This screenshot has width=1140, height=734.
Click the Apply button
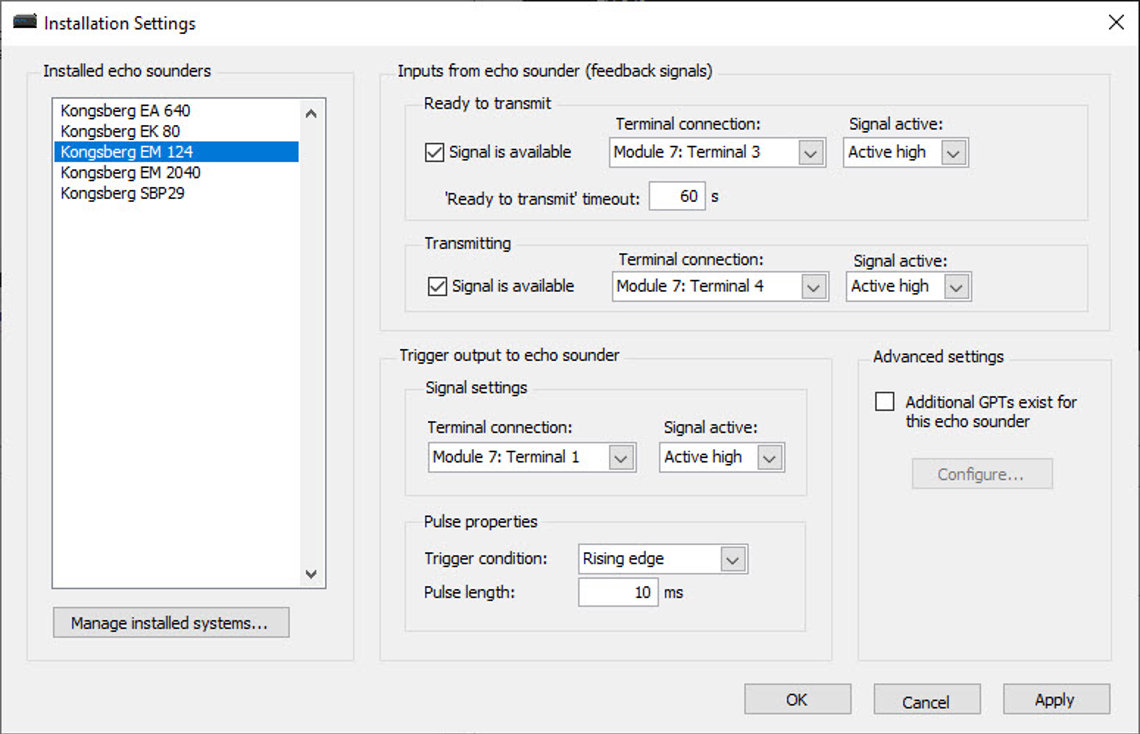[x=1056, y=699]
